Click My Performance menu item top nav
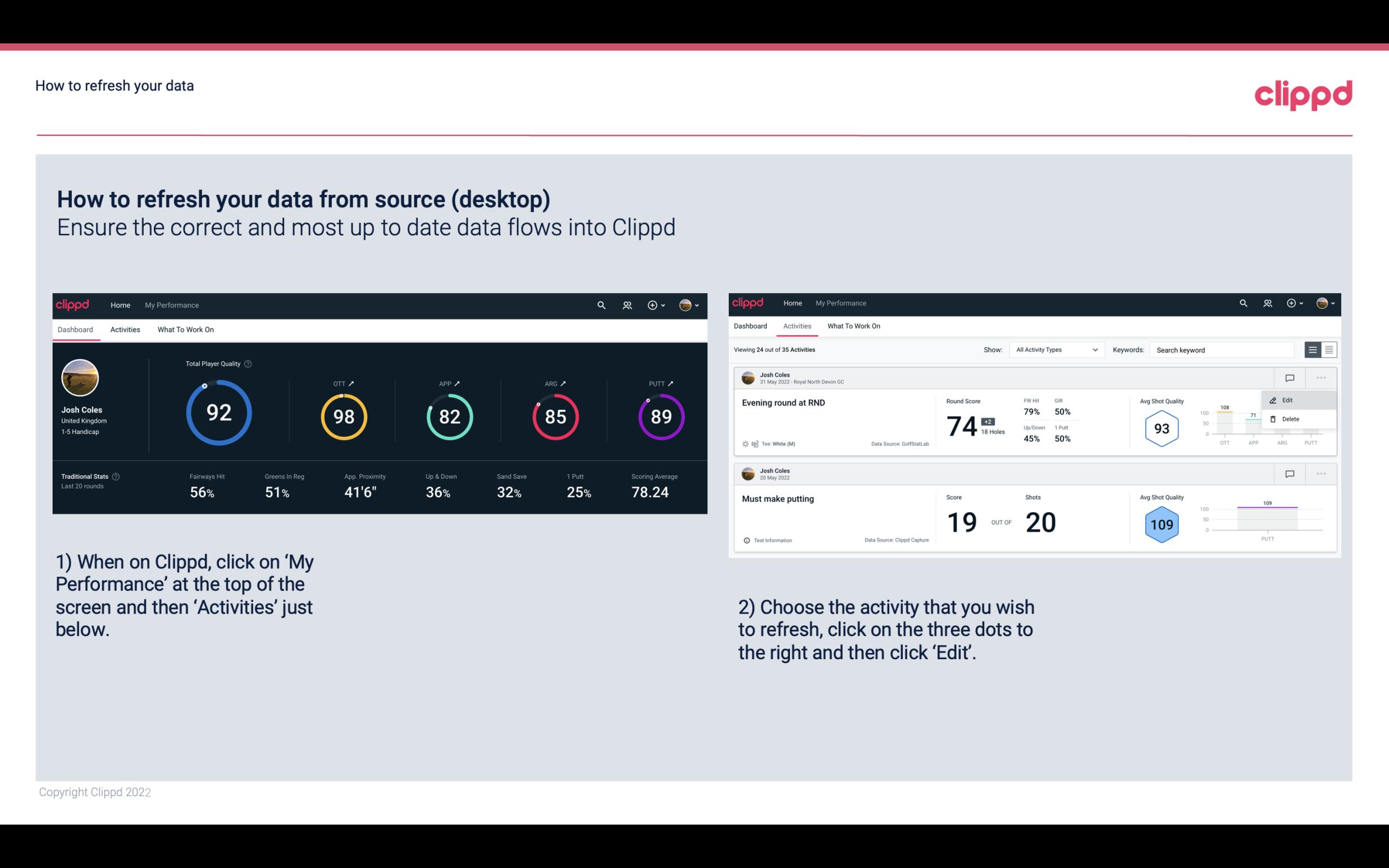This screenshot has height=868, width=1389. coord(171,304)
